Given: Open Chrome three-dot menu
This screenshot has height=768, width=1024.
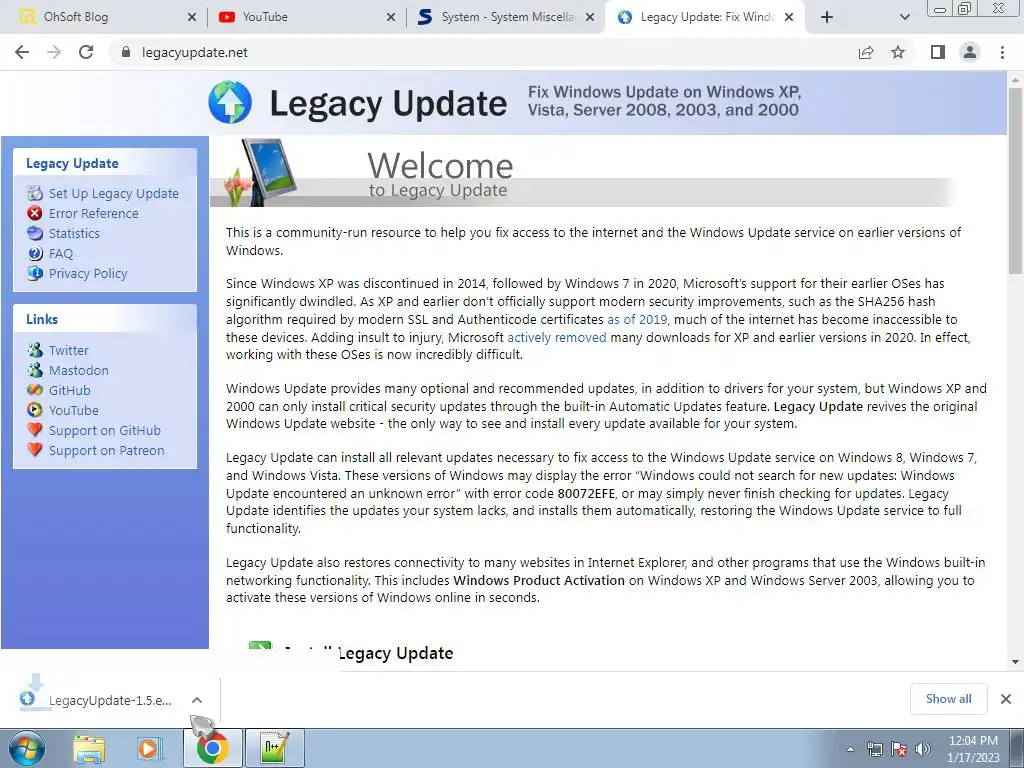Looking at the screenshot, I should coord(1002,52).
